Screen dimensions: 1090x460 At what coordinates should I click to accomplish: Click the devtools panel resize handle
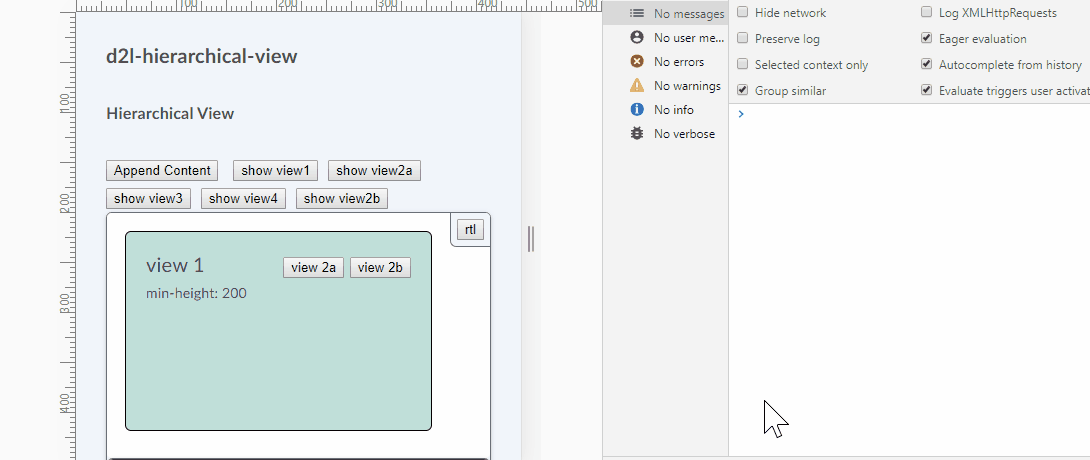tap(531, 238)
